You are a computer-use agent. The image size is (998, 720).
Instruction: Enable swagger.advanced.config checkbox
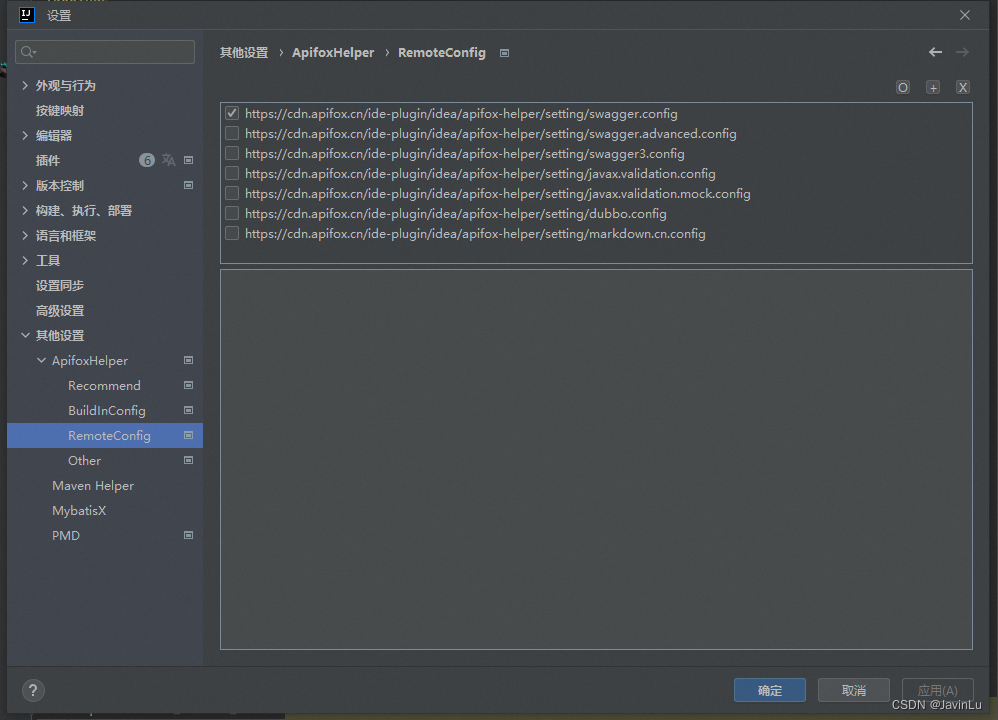tap(232, 133)
